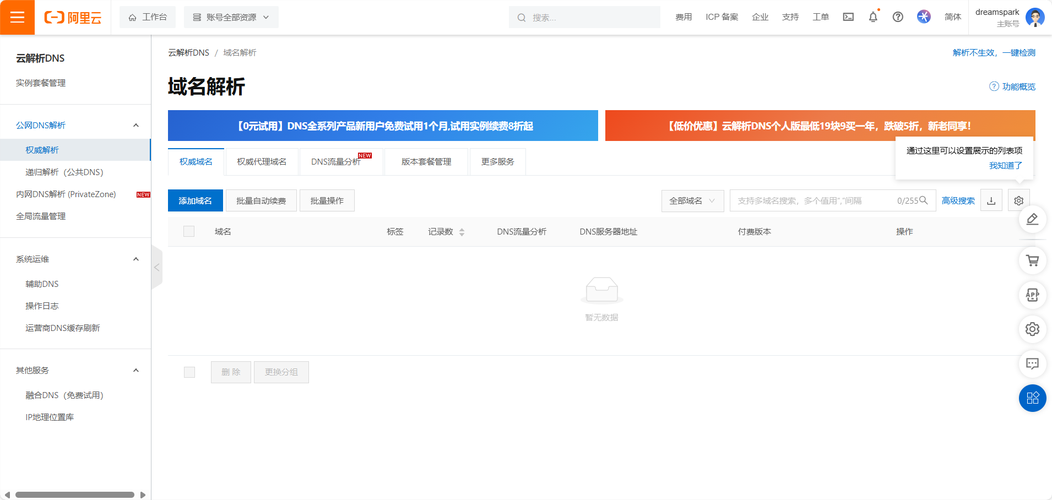This screenshot has height=500, width=1052.
Task: Open the floating chat feedback icon
Action: coord(1033,364)
